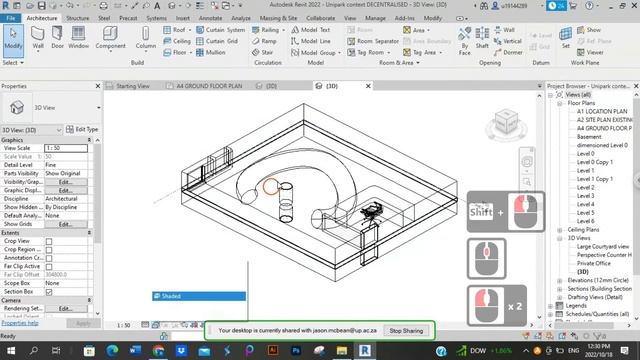Collapse the Graphics properties section
The image size is (640, 360).
[89, 140]
